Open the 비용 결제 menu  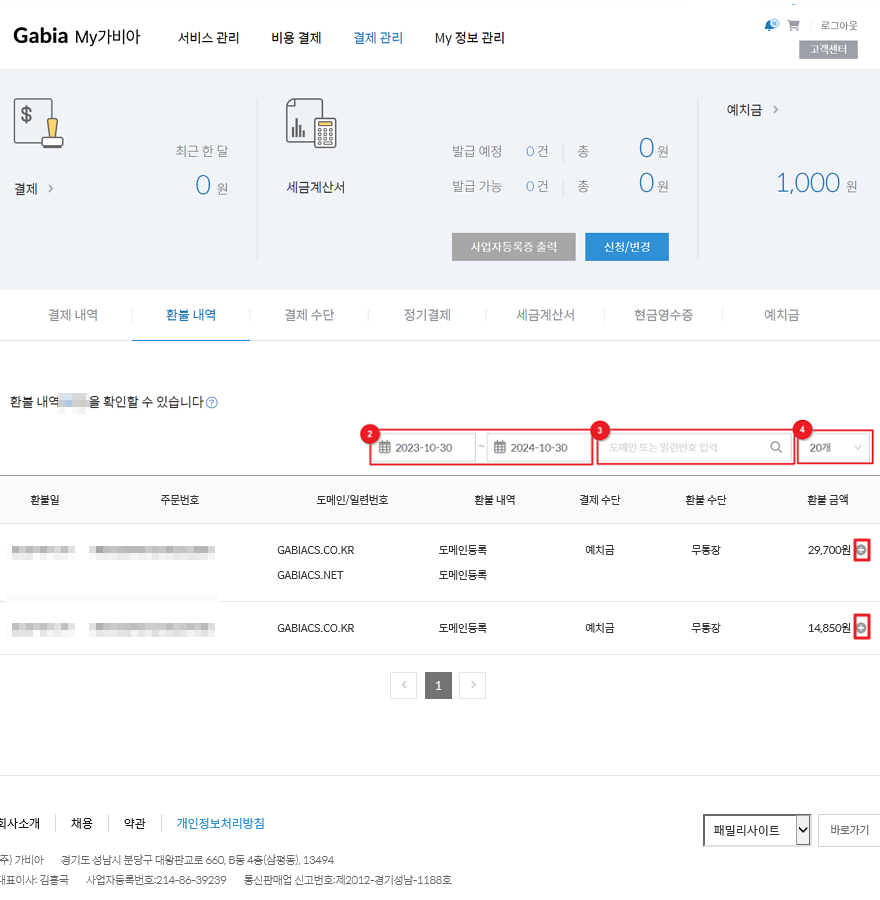point(296,38)
